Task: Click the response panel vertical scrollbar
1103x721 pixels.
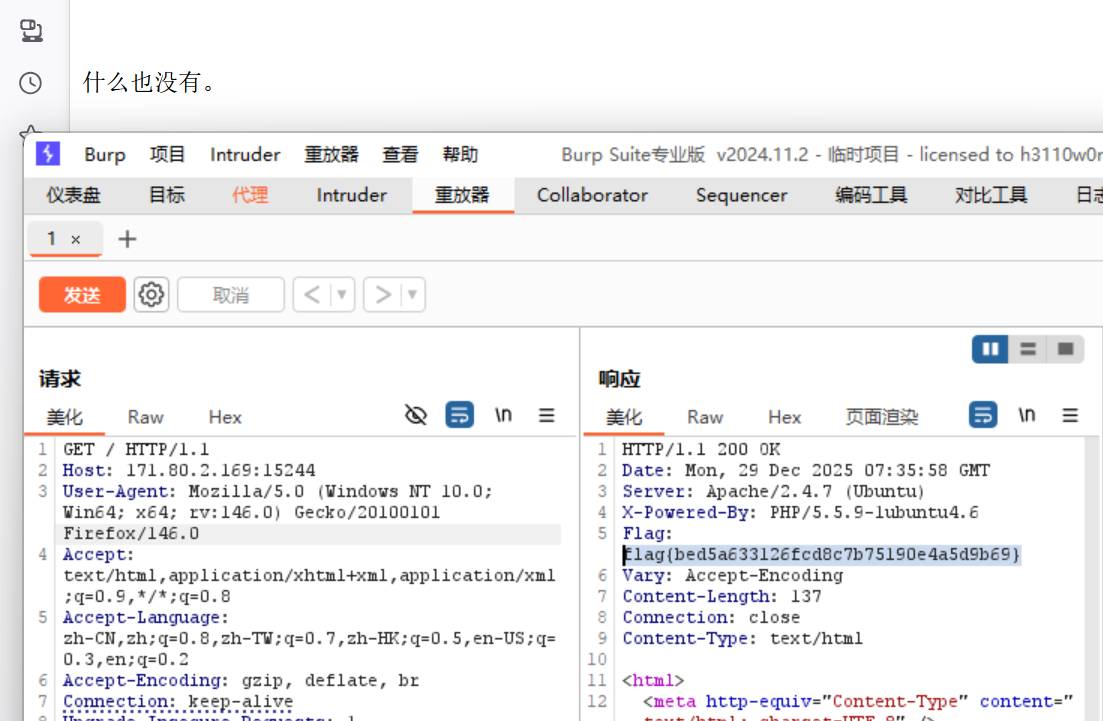Action: 1091,578
